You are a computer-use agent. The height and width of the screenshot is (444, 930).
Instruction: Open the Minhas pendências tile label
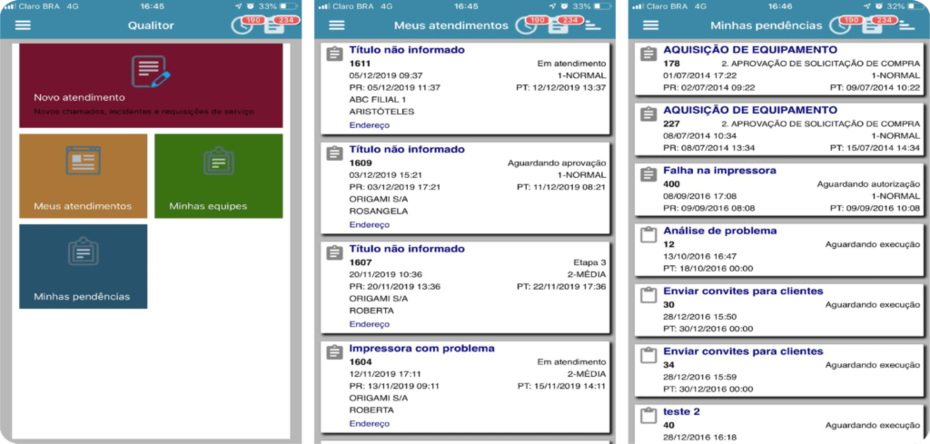click(82, 296)
